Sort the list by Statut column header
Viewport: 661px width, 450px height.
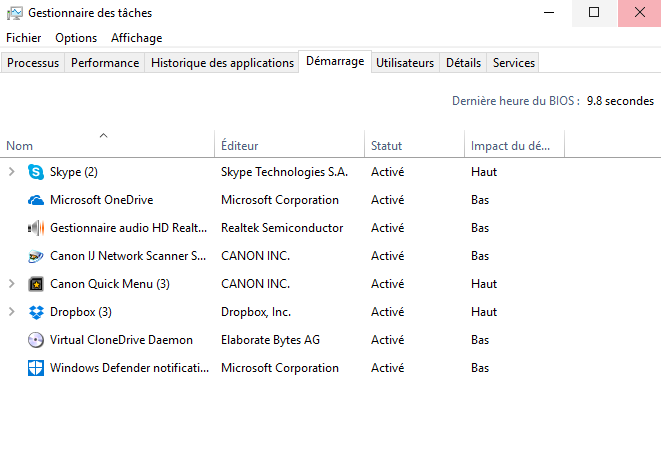pyautogui.click(x=387, y=146)
